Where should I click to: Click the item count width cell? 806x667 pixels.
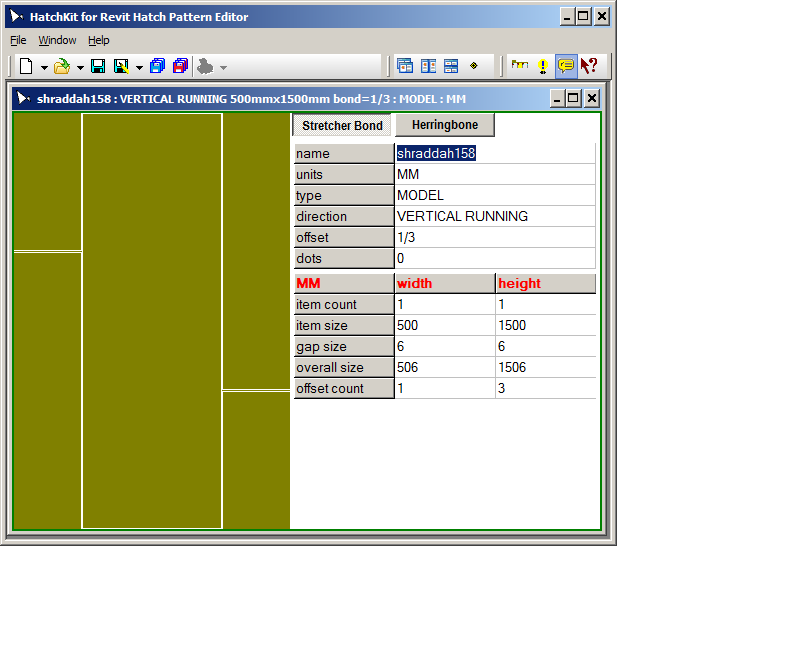[x=445, y=304]
